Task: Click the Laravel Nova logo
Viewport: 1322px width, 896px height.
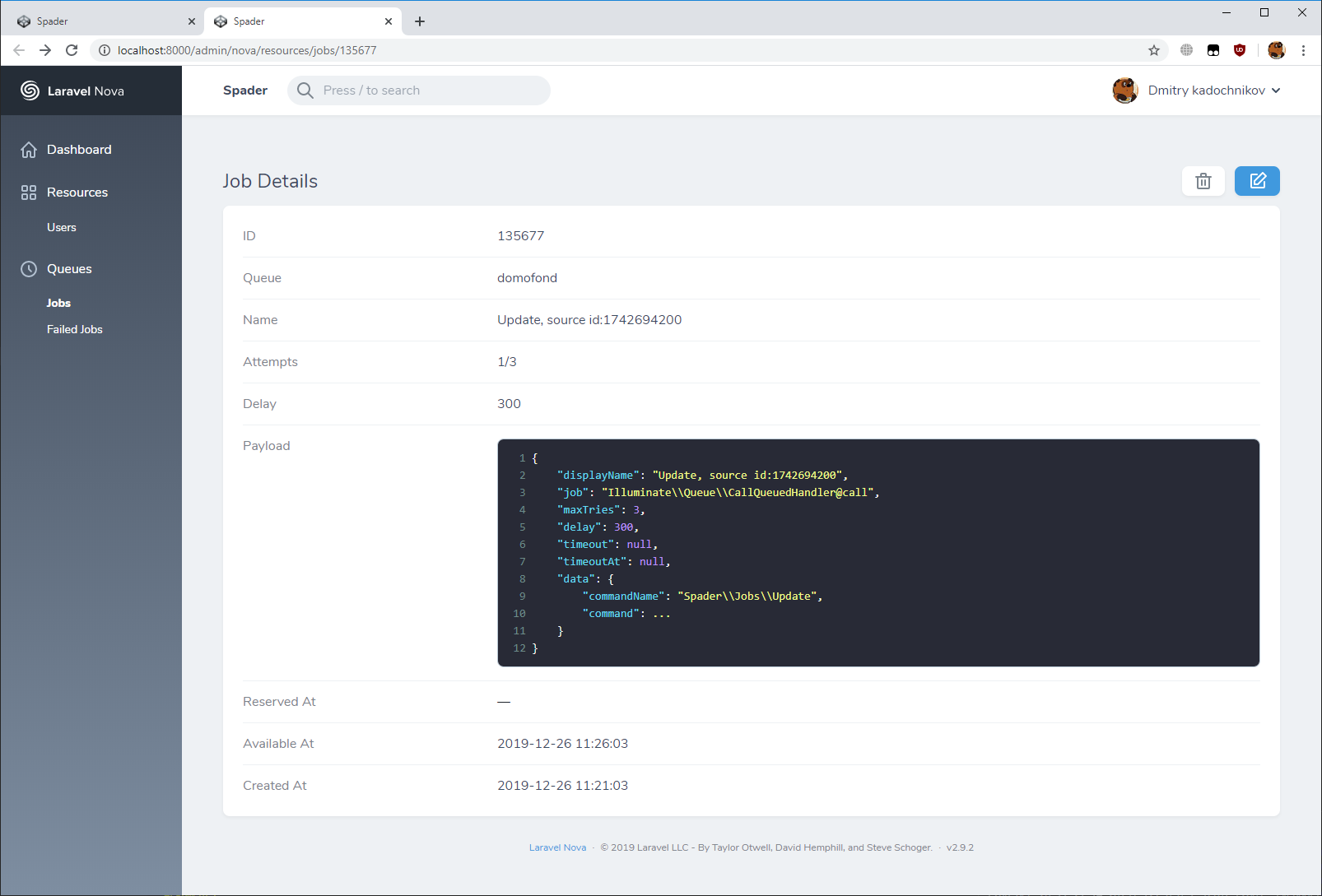Action: pyautogui.click(x=72, y=91)
